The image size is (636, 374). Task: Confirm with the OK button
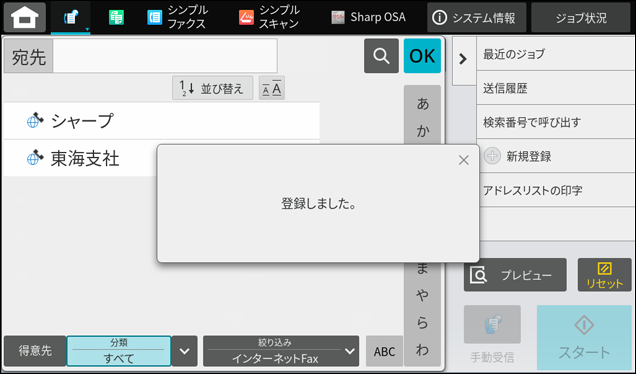[x=422, y=56]
